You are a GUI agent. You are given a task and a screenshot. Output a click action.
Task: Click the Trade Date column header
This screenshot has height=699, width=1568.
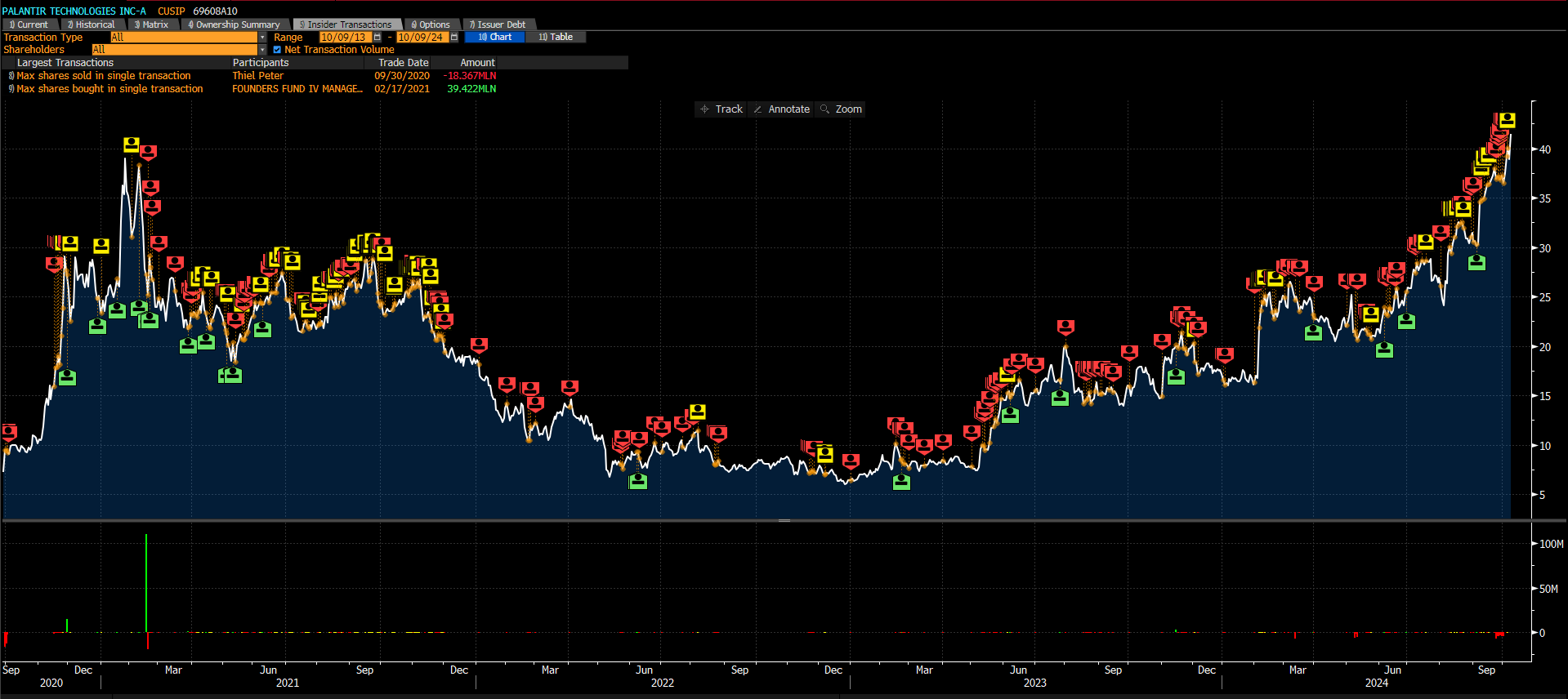pyautogui.click(x=404, y=63)
